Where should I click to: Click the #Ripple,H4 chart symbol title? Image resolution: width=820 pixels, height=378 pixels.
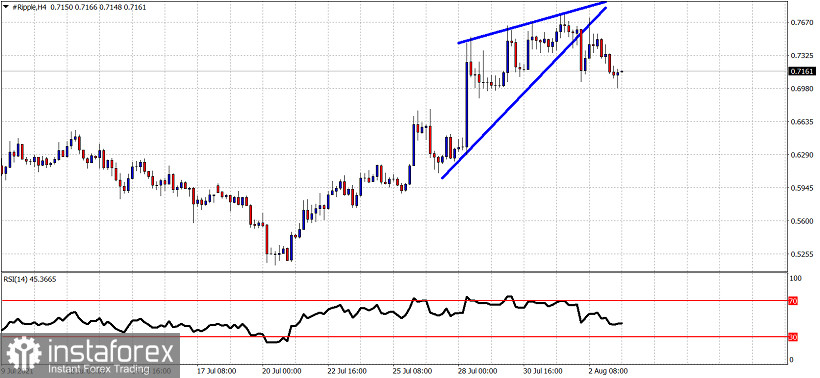28,6
